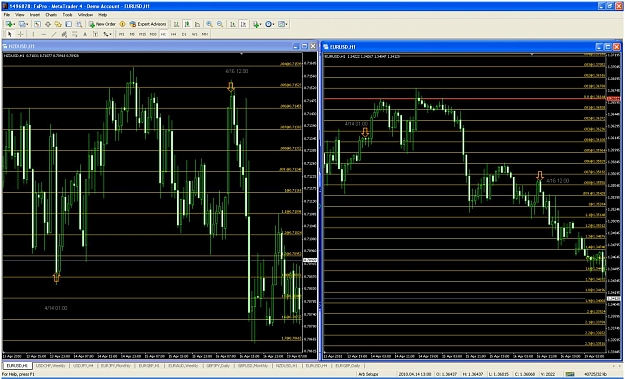The width and height of the screenshot is (625, 379).
Task: Choose the Trendline drawing tool
Action: (x=54, y=34)
